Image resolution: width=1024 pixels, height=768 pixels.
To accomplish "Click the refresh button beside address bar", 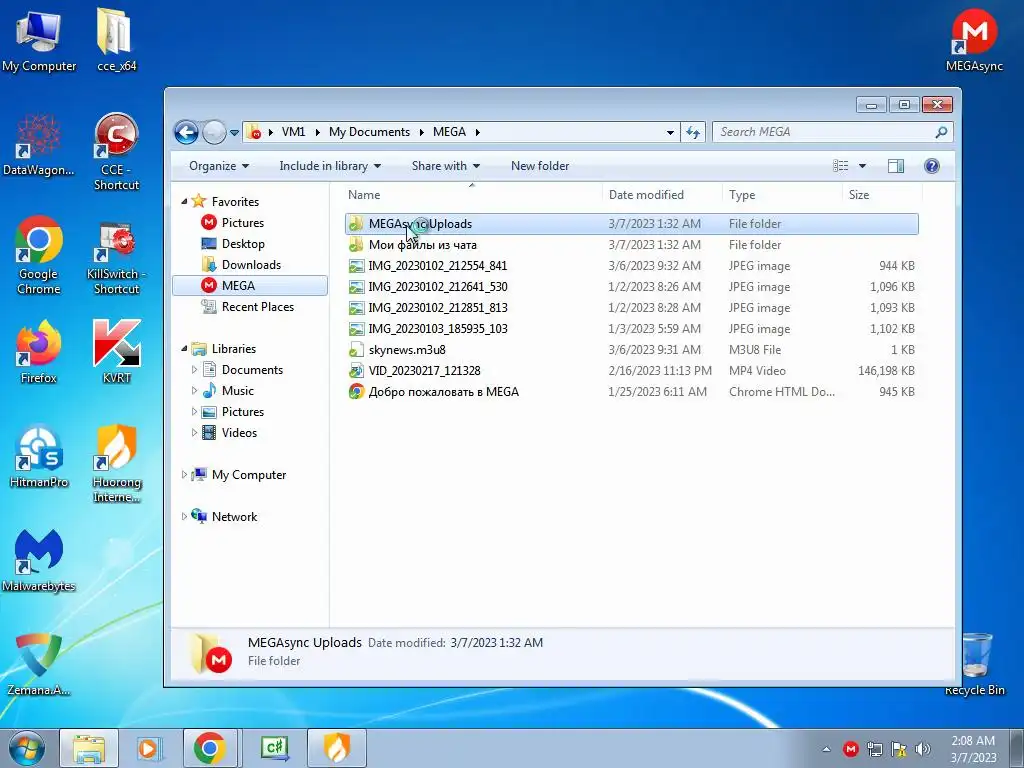I will (x=693, y=133).
